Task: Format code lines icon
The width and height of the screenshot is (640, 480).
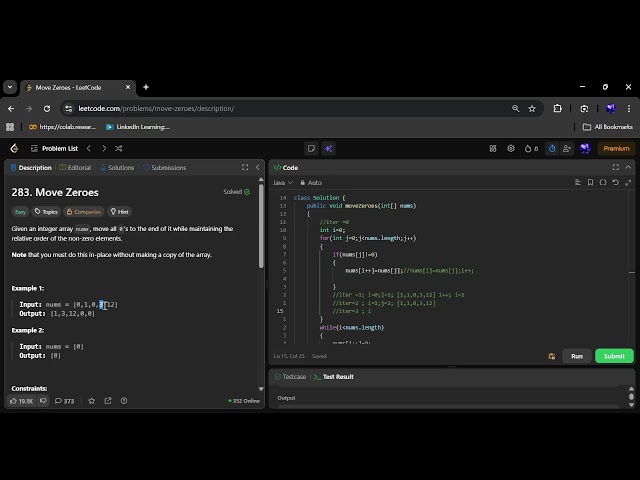Action: [x=578, y=182]
